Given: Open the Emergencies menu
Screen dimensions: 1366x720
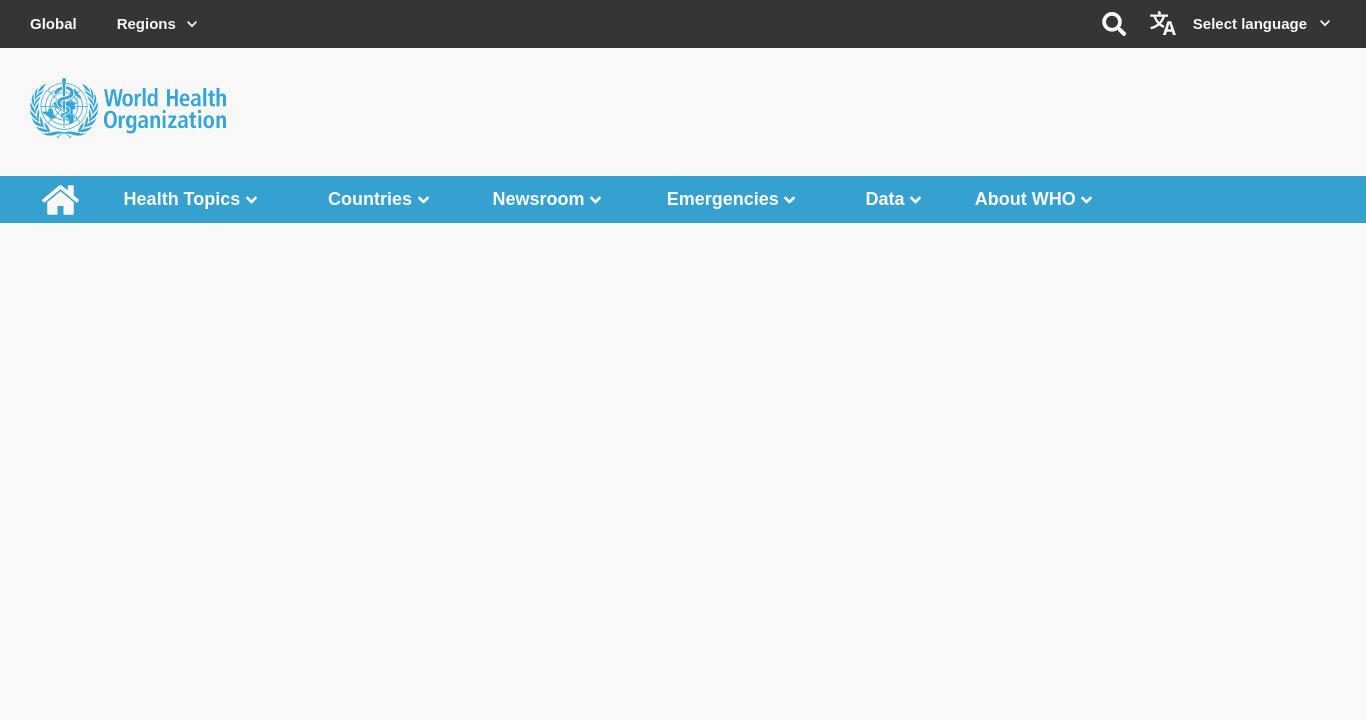Looking at the screenshot, I should click(723, 199).
